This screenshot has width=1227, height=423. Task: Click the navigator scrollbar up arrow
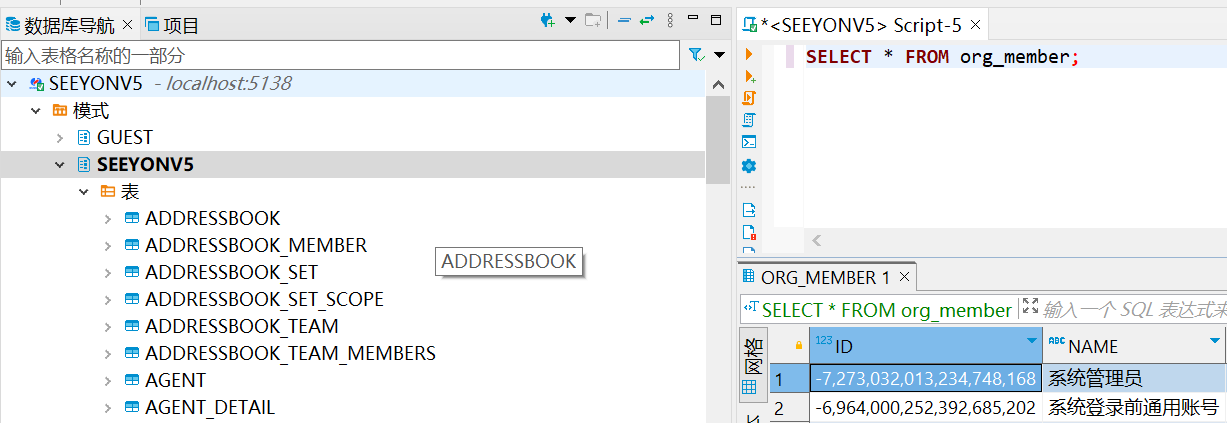click(719, 85)
